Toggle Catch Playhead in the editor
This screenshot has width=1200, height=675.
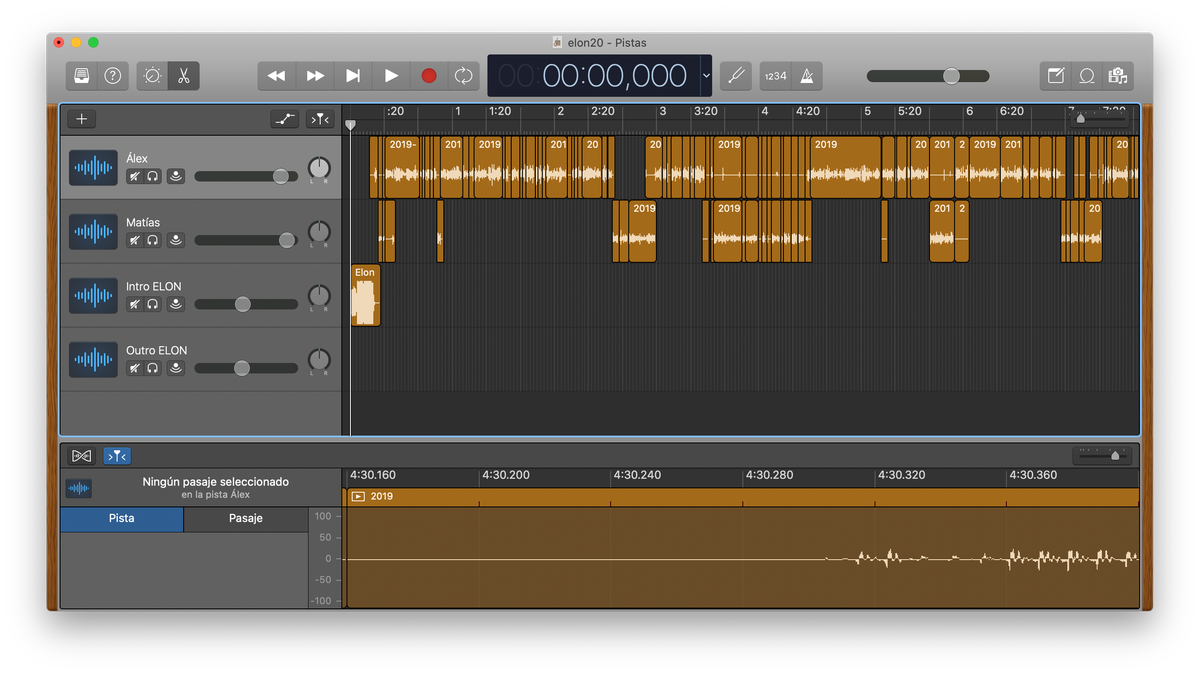point(117,456)
